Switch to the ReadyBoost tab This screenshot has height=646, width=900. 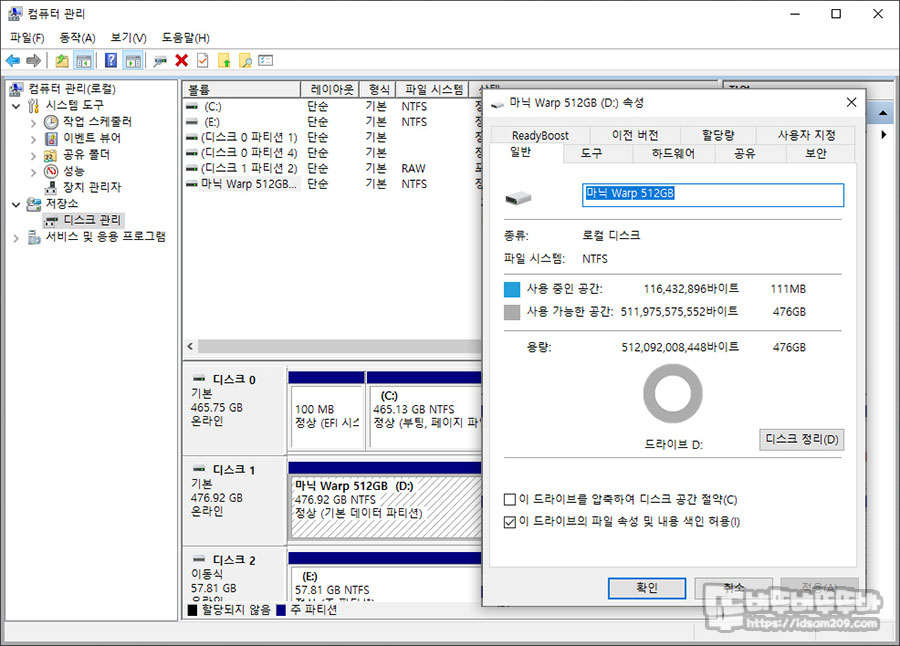click(540, 136)
